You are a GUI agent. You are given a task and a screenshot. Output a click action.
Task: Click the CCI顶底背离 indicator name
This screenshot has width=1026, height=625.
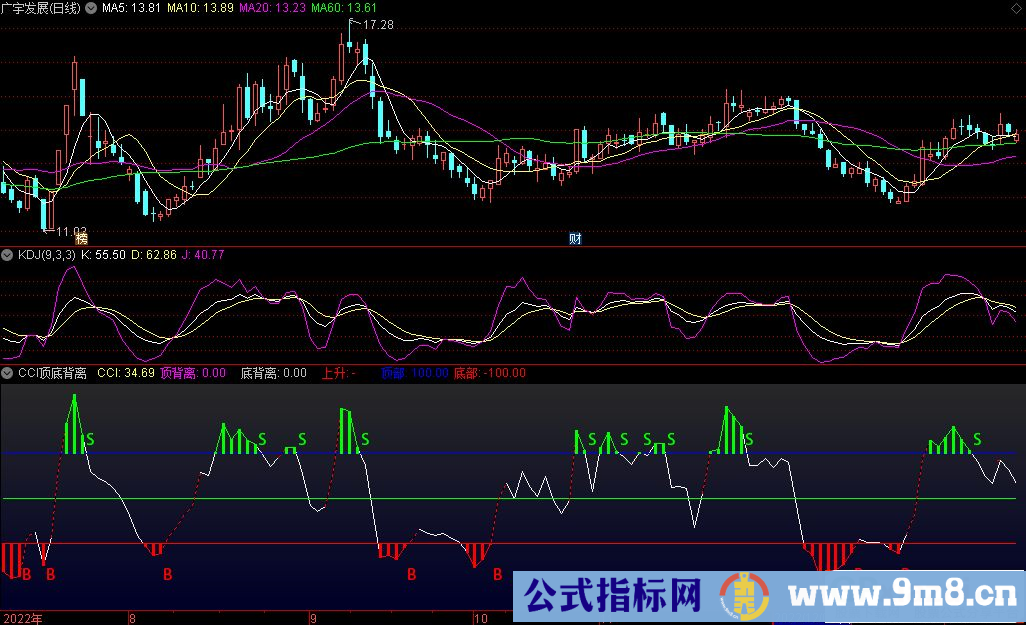tap(52, 374)
